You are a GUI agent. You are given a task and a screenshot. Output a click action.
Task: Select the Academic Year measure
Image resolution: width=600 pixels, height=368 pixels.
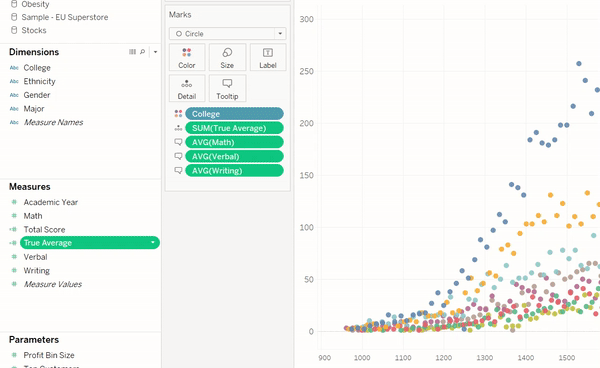[51, 202]
